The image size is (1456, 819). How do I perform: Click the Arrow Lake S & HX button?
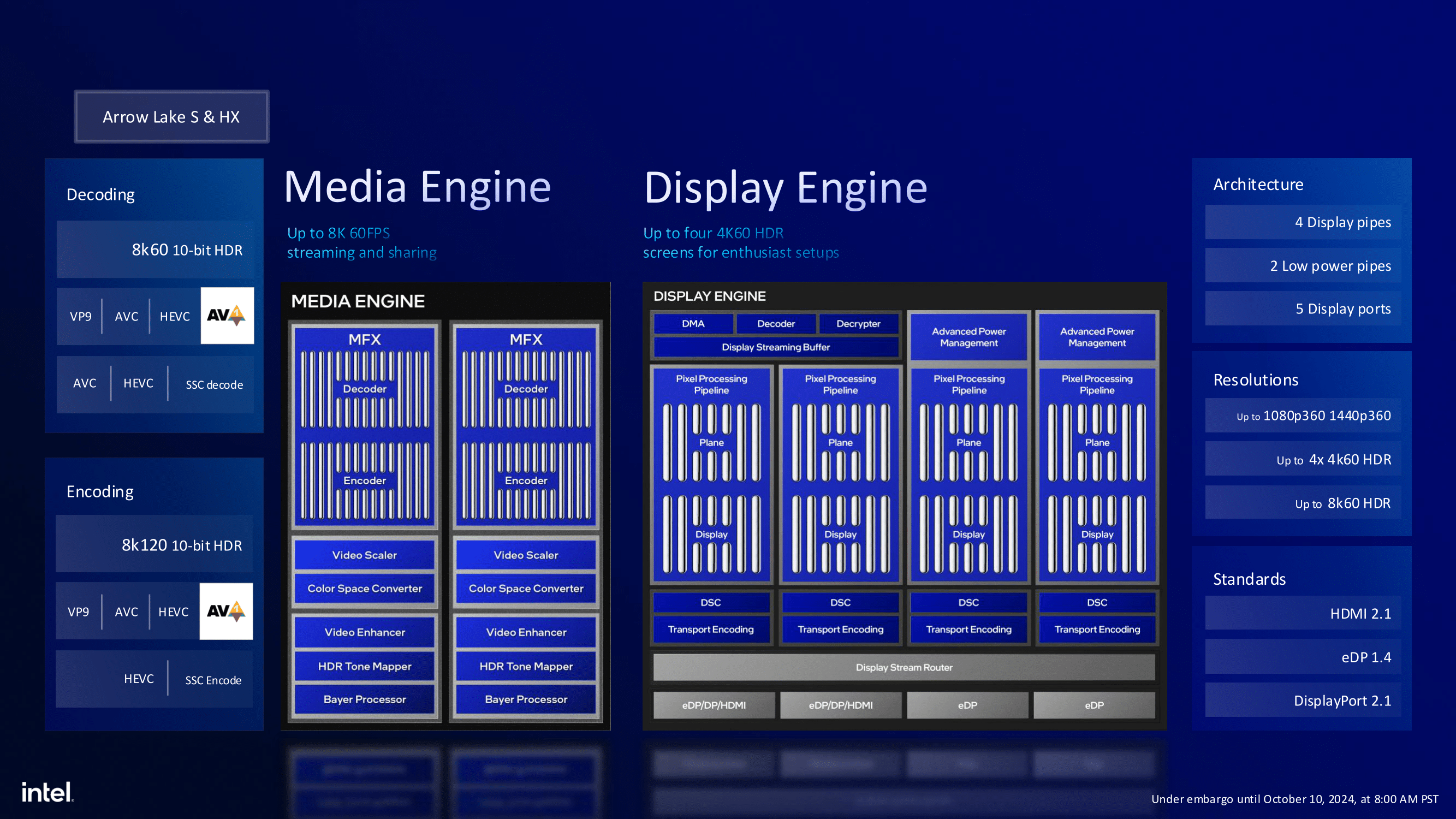click(171, 117)
